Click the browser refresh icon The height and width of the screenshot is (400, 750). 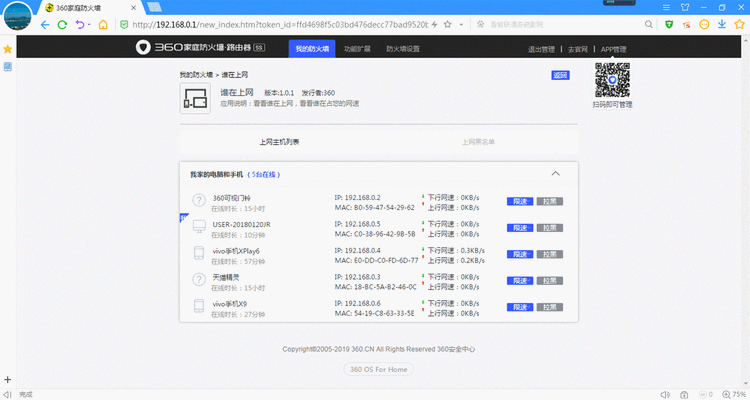click(x=62, y=24)
